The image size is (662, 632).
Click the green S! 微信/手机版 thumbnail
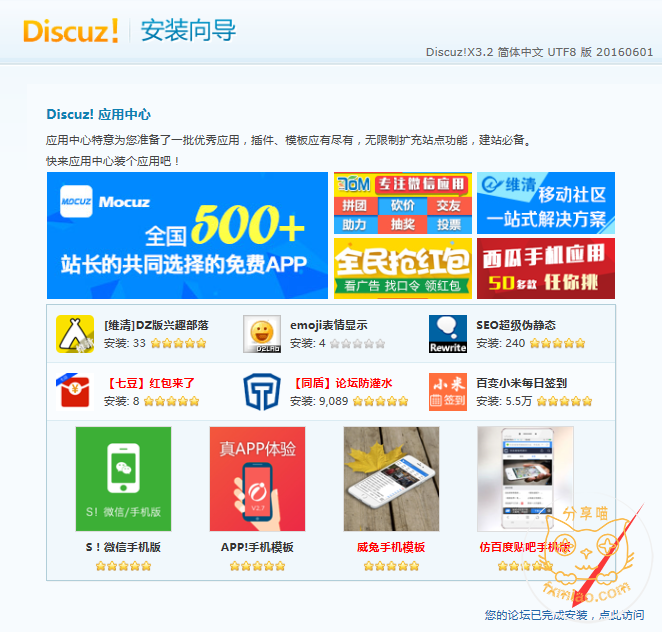coord(123,479)
